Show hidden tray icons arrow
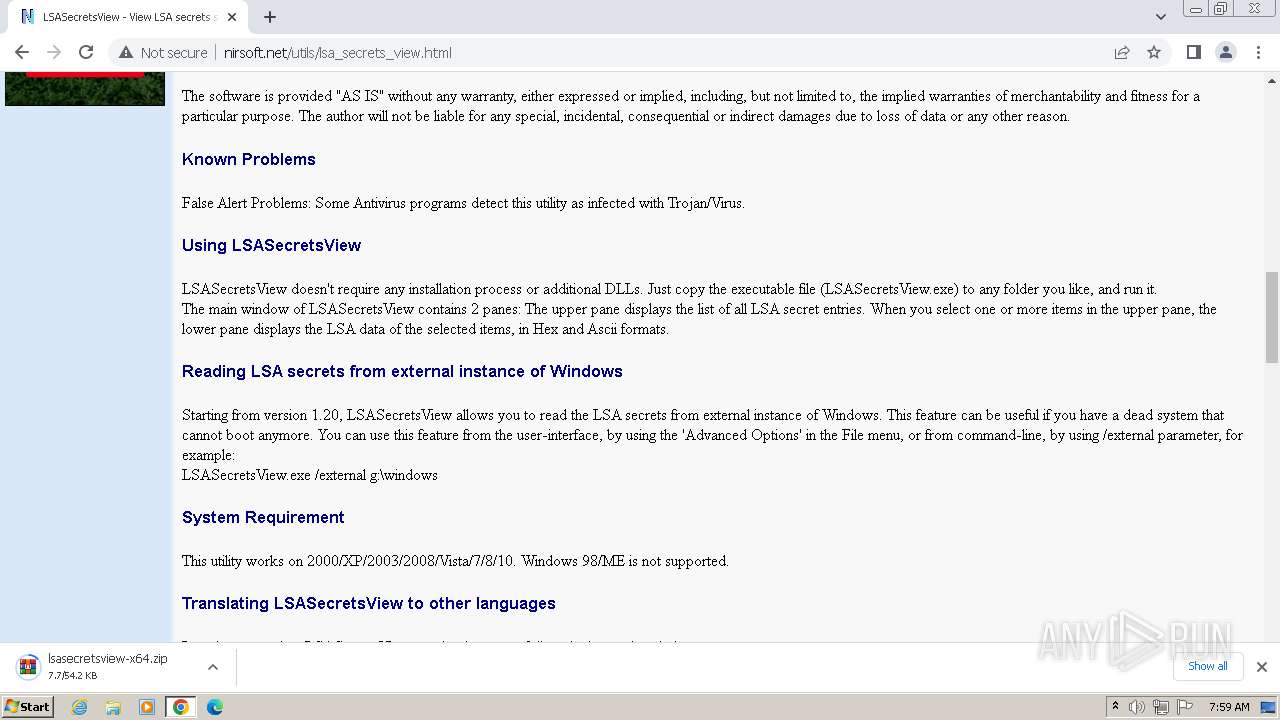The image size is (1280, 720). tap(1115, 707)
